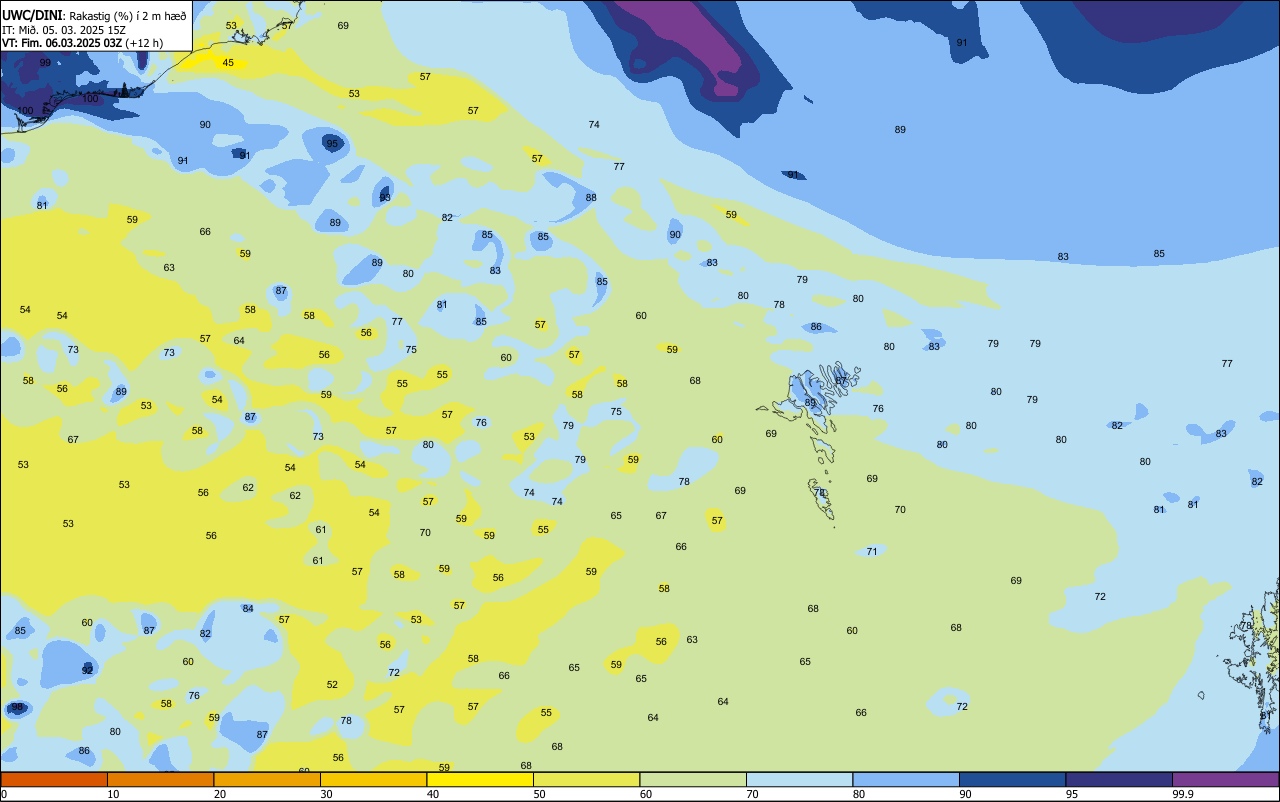The image size is (1280, 802).
Task: Click the title text 'UWC/DINI: Rakastig (%) í 2 m hæð'
Action: click(94, 15)
